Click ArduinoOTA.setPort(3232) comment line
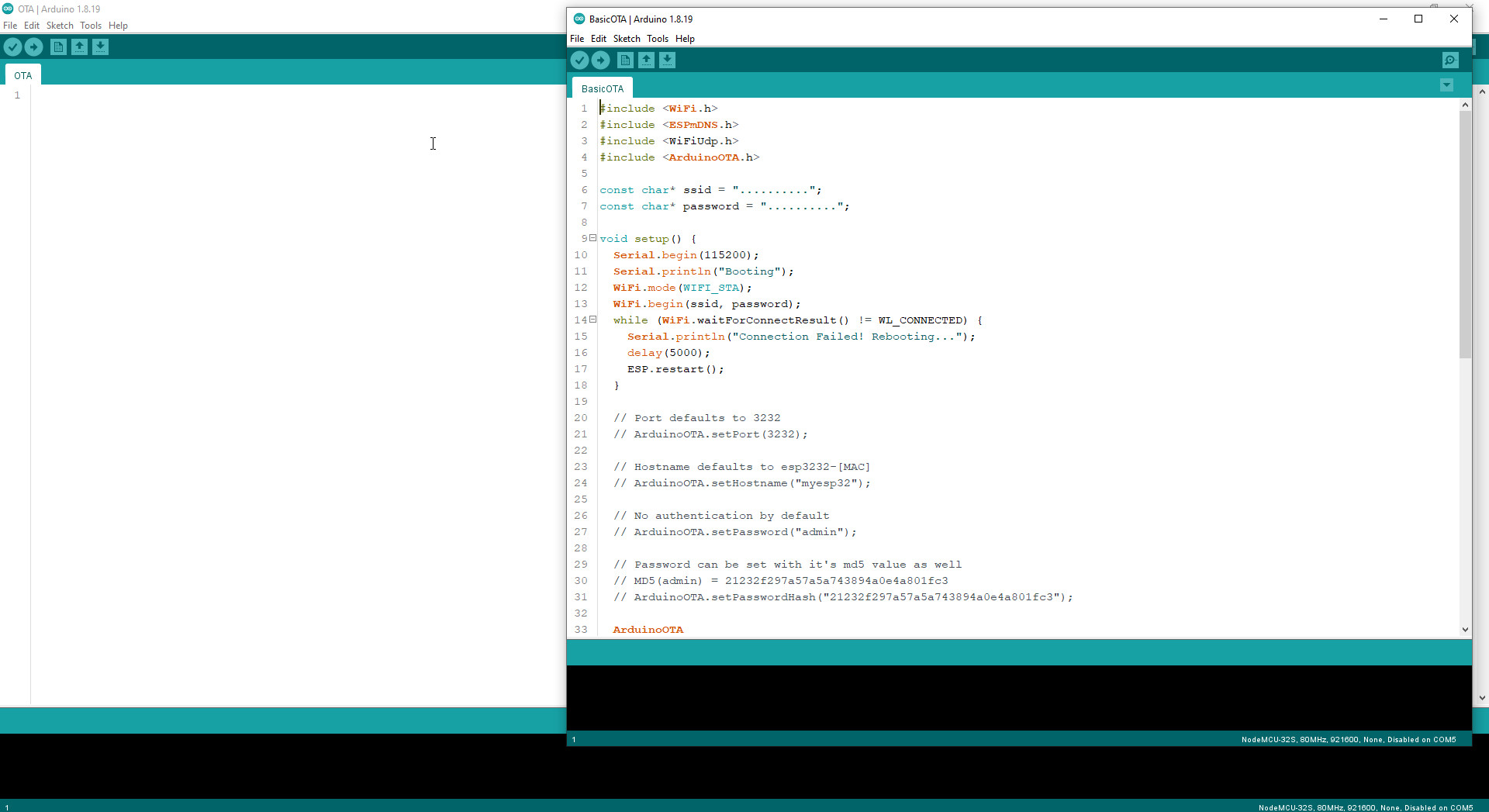 [710, 434]
